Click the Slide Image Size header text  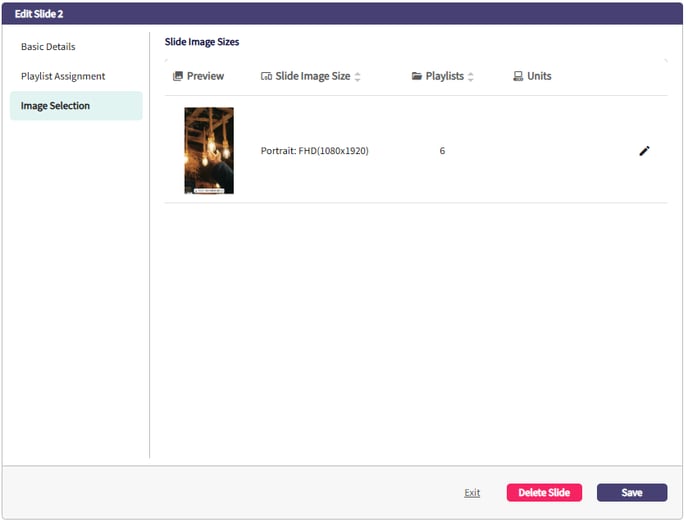[x=315, y=77]
